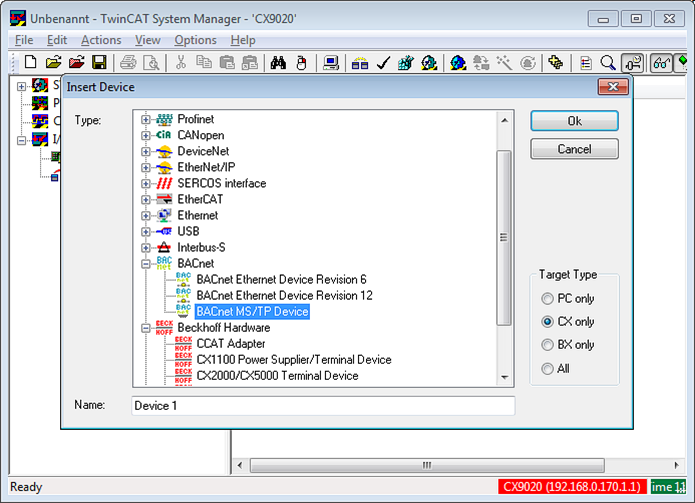Expand the EtherCAT node

(x=145, y=199)
